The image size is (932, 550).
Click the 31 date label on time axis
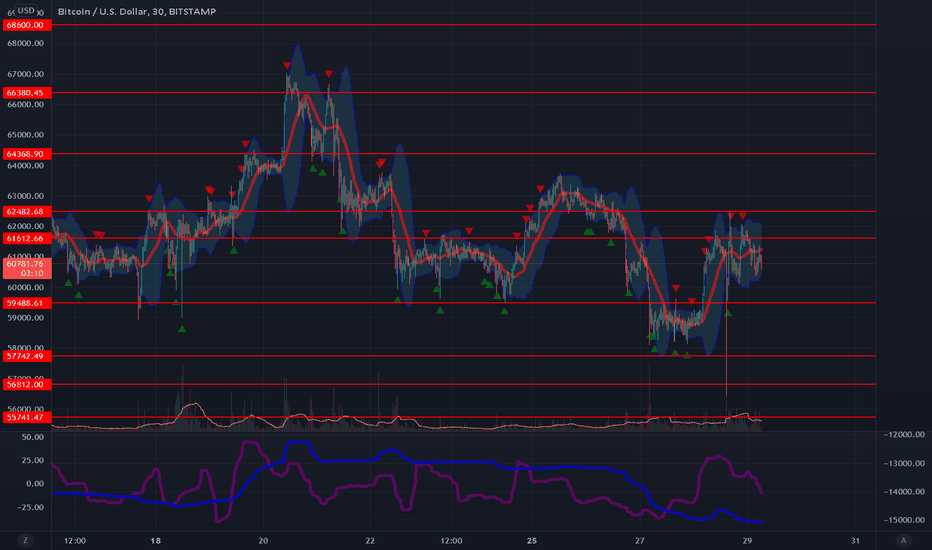pyautogui.click(x=855, y=540)
